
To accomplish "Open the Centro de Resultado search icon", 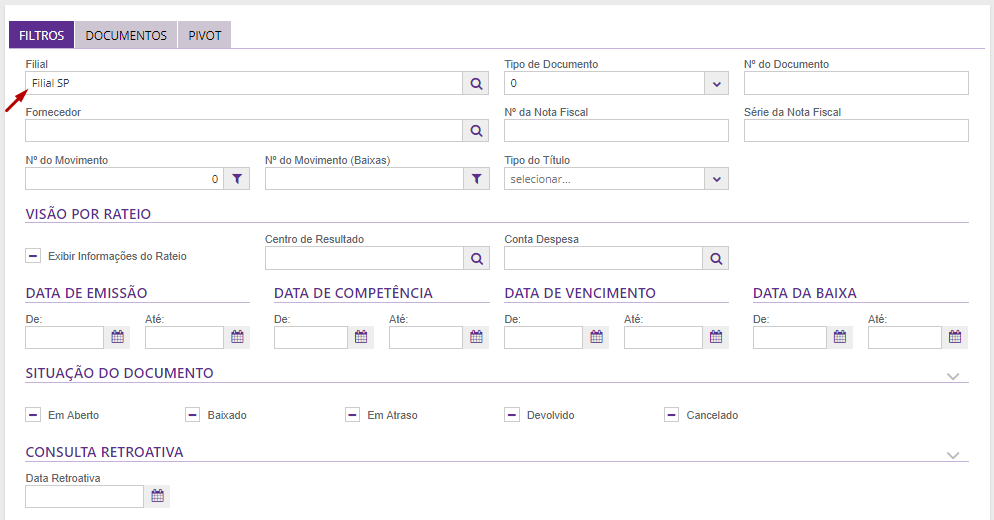I will pos(477,259).
